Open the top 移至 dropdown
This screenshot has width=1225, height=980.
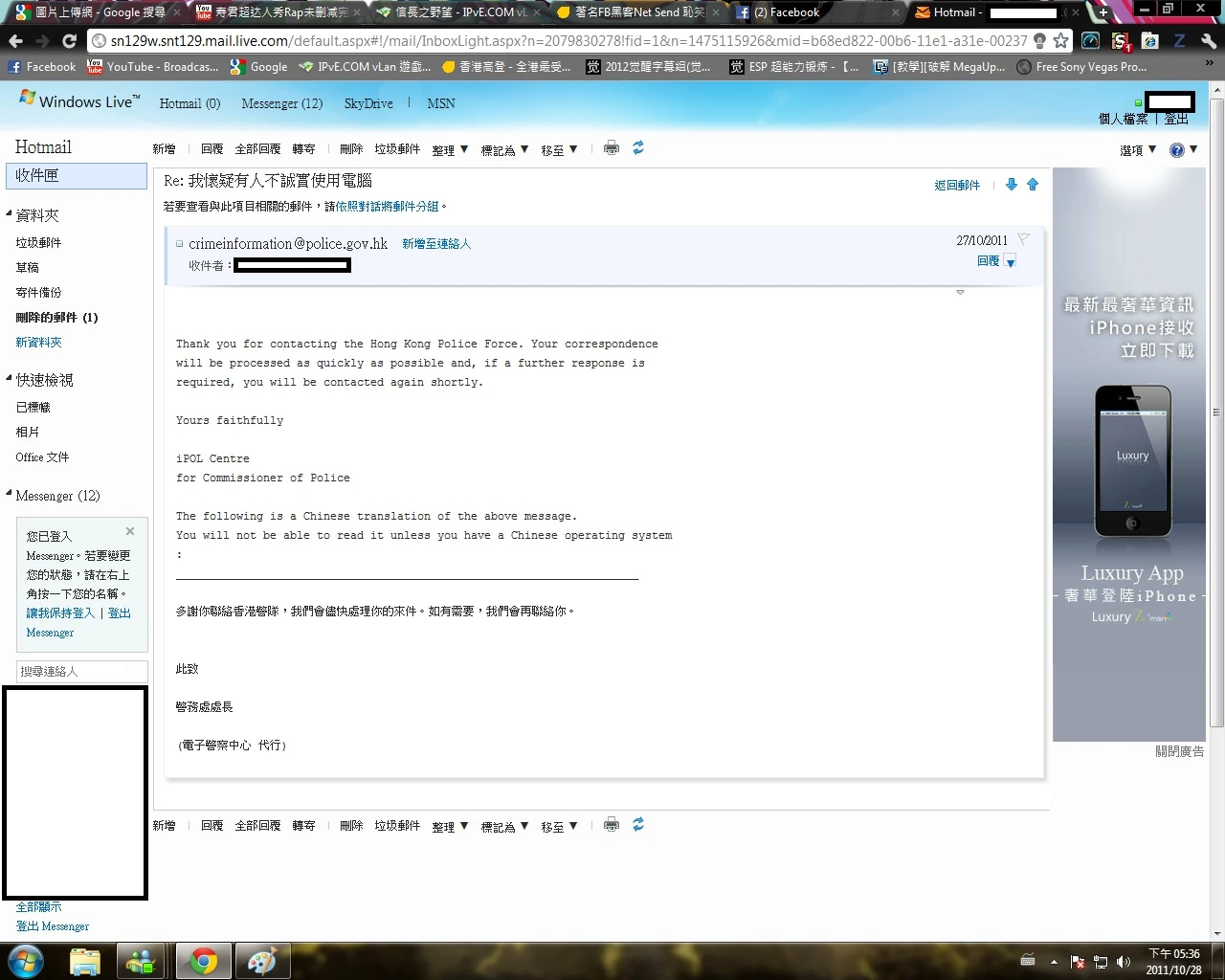(x=559, y=149)
